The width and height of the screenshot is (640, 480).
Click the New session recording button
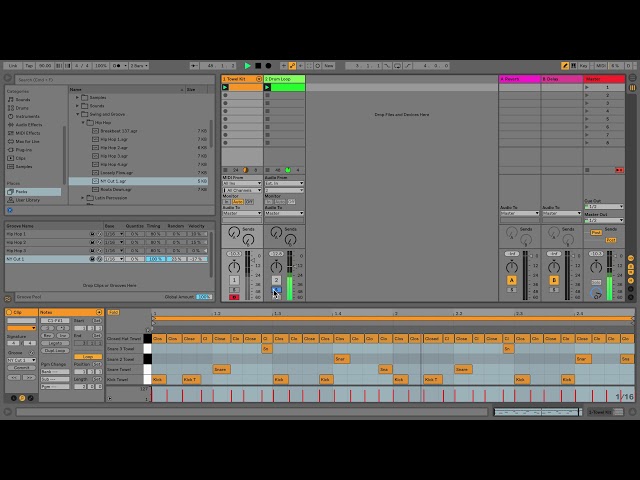pyautogui.click(x=329, y=66)
